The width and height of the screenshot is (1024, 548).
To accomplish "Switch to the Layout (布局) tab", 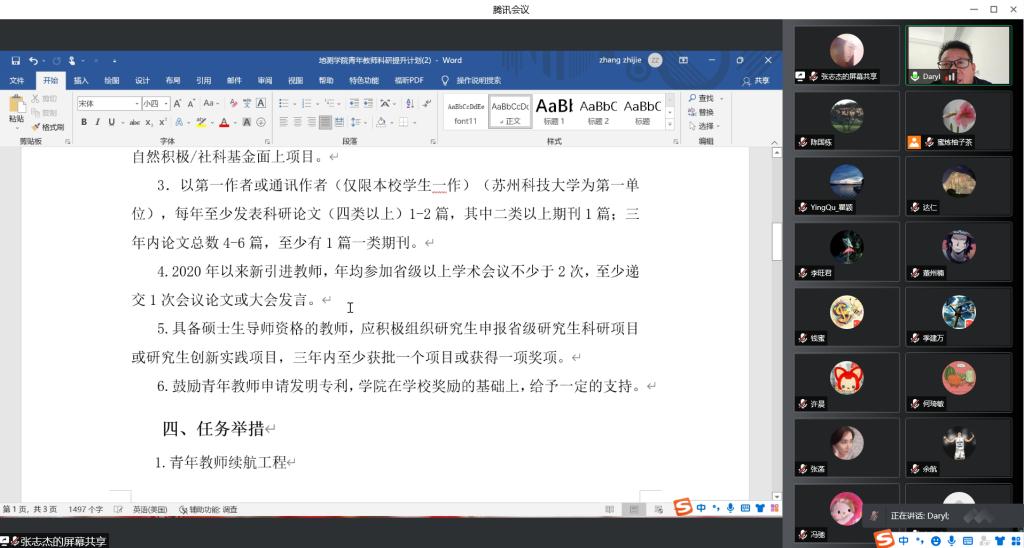I will (173, 80).
